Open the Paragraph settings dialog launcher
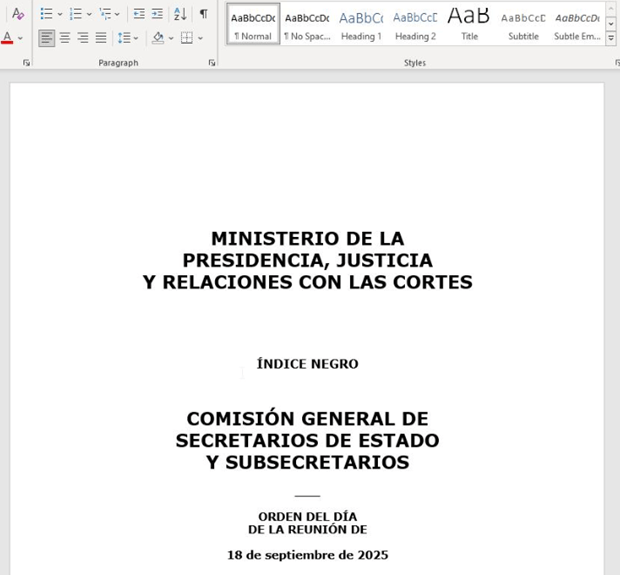Image resolution: width=620 pixels, height=575 pixels. 211,63
